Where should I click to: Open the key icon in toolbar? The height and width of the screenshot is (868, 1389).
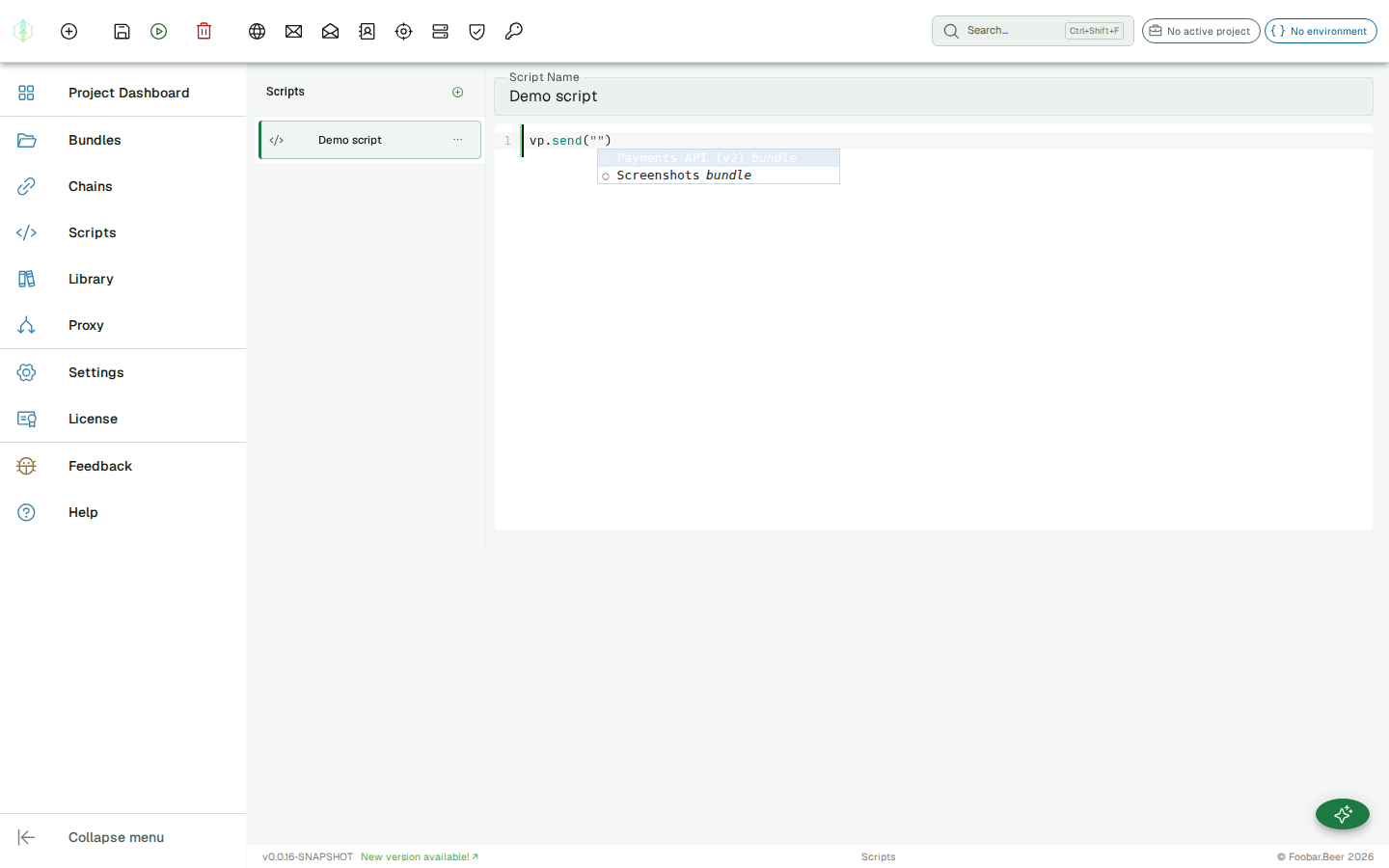click(x=513, y=31)
